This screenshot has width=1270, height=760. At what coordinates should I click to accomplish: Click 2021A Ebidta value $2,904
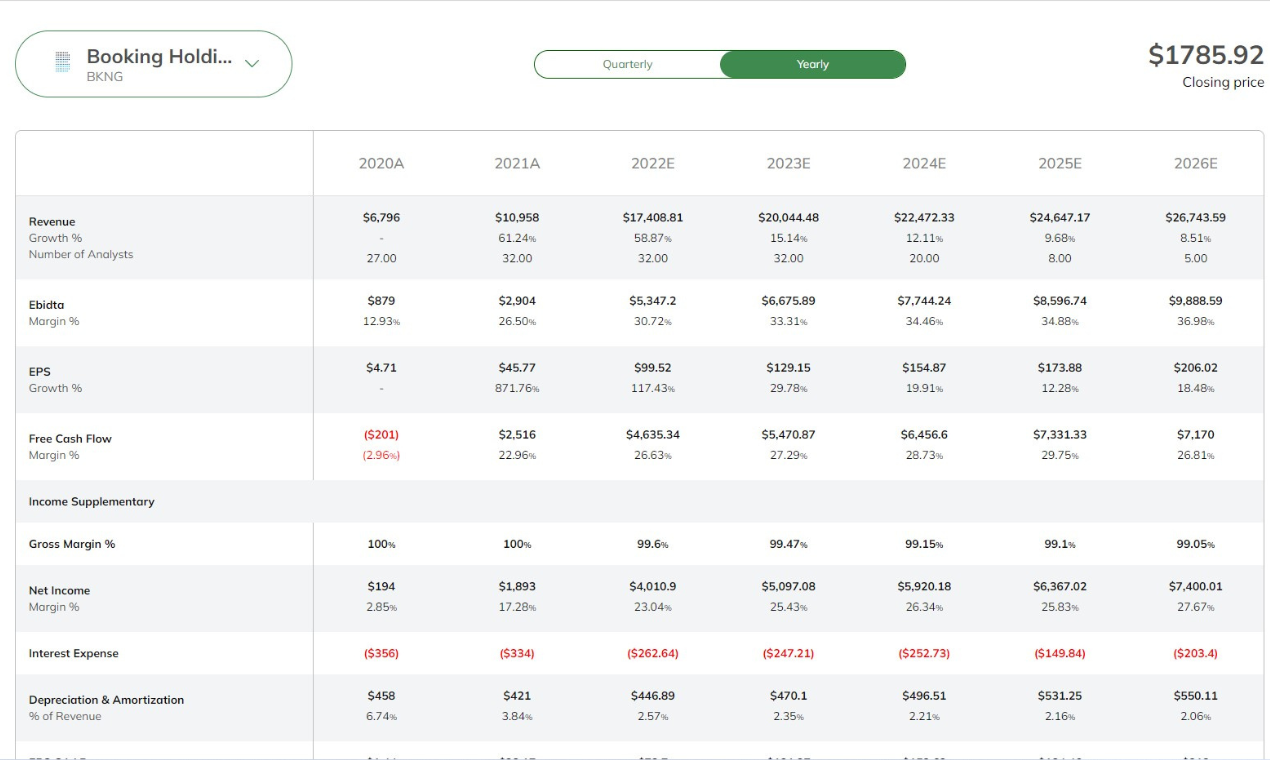pos(517,301)
